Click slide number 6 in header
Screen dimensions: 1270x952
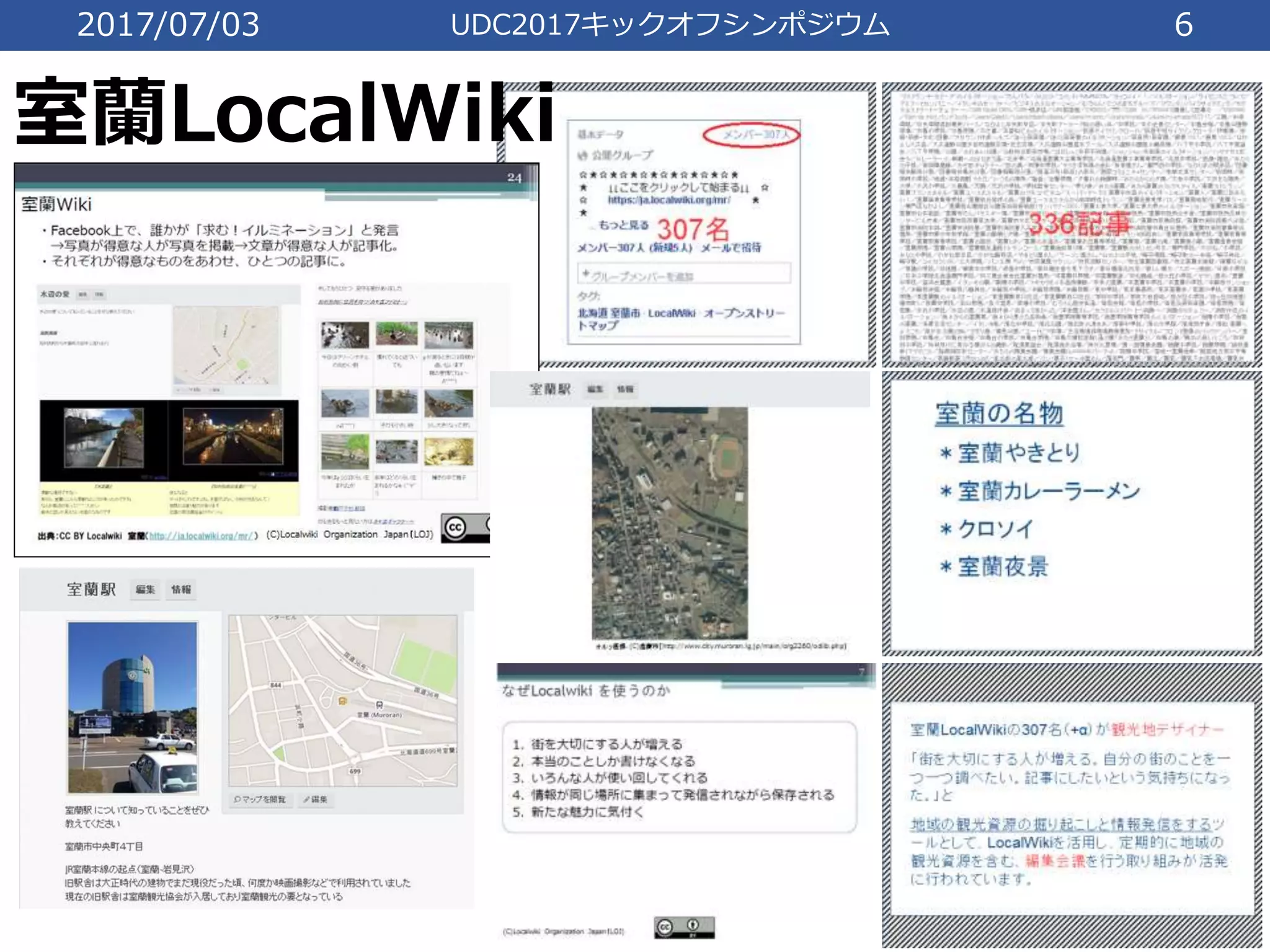1183,25
